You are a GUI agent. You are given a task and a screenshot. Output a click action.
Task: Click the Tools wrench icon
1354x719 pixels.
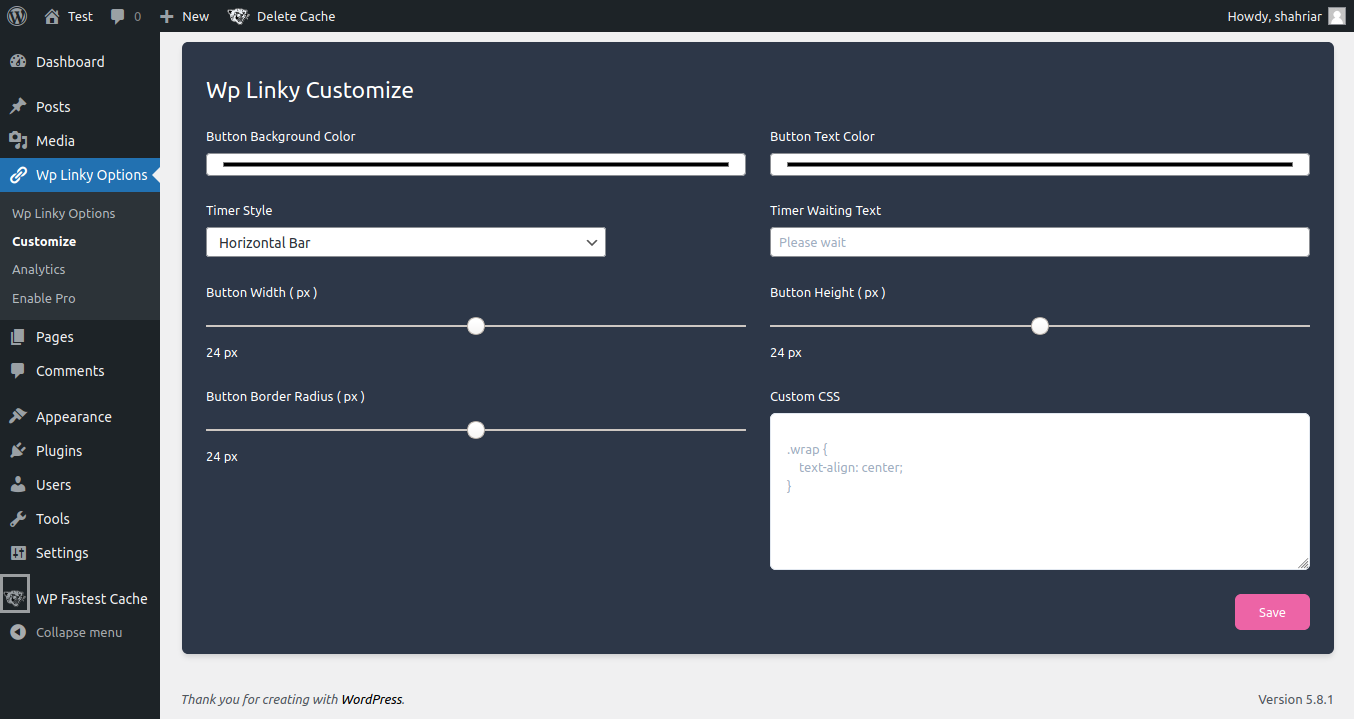pyautogui.click(x=18, y=519)
